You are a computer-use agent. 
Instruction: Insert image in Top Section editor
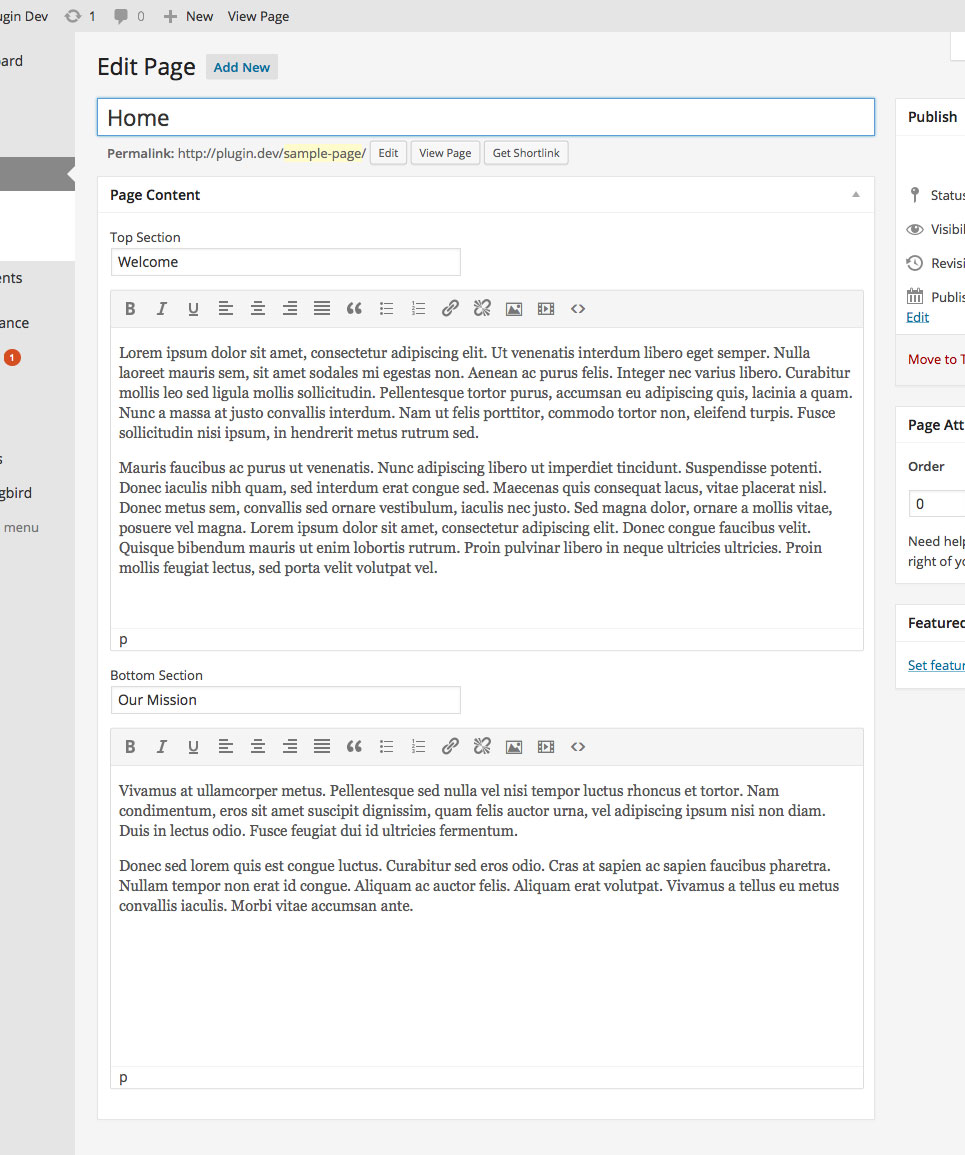point(514,309)
